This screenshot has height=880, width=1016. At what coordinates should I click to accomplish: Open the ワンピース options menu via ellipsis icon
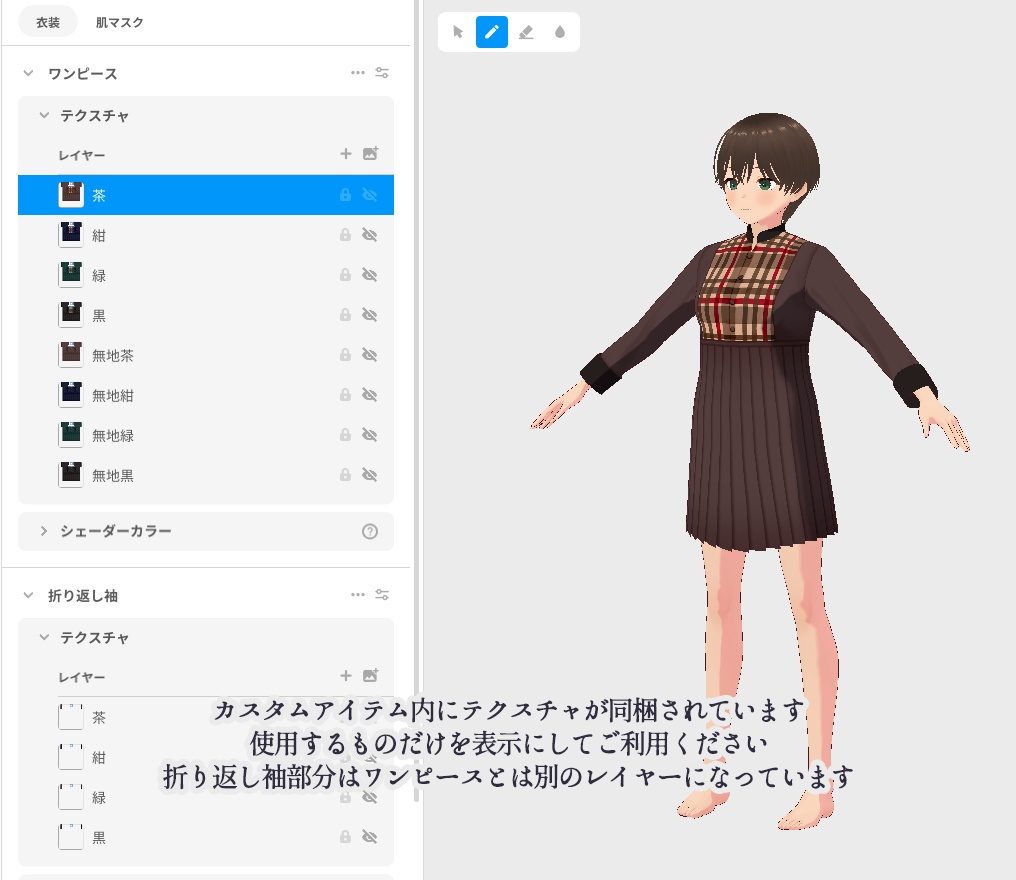[358, 73]
